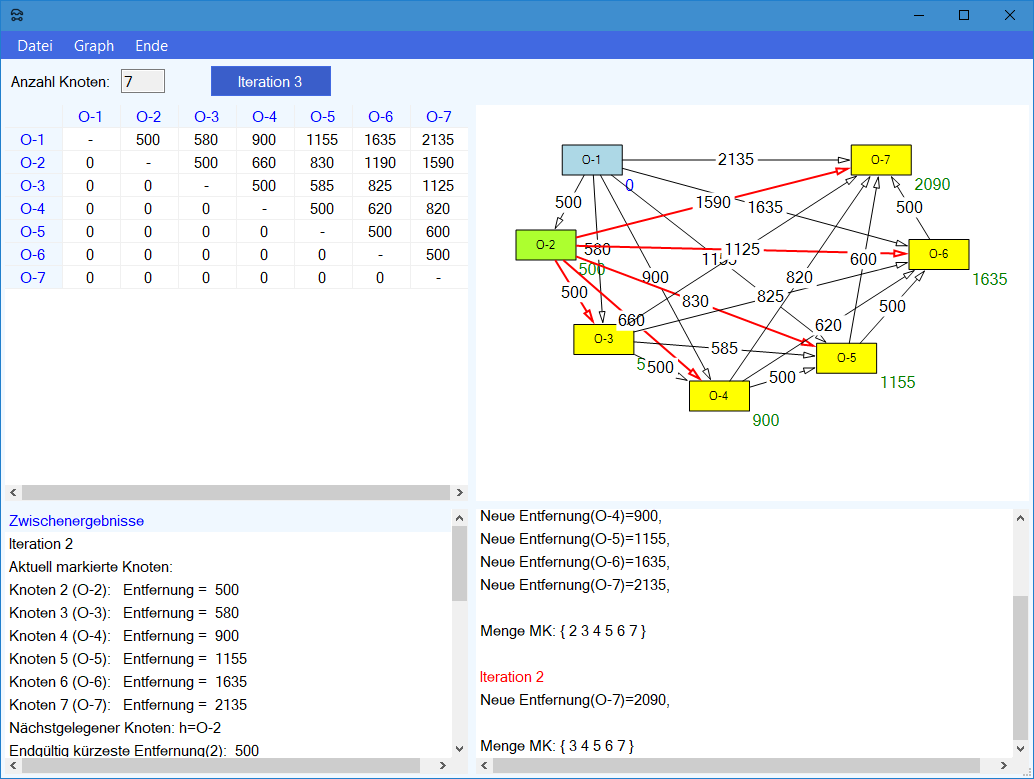This screenshot has height=779, width=1034.
Task: Focus the Anzahl Knoten input field
Action: (x=142, y=81)
